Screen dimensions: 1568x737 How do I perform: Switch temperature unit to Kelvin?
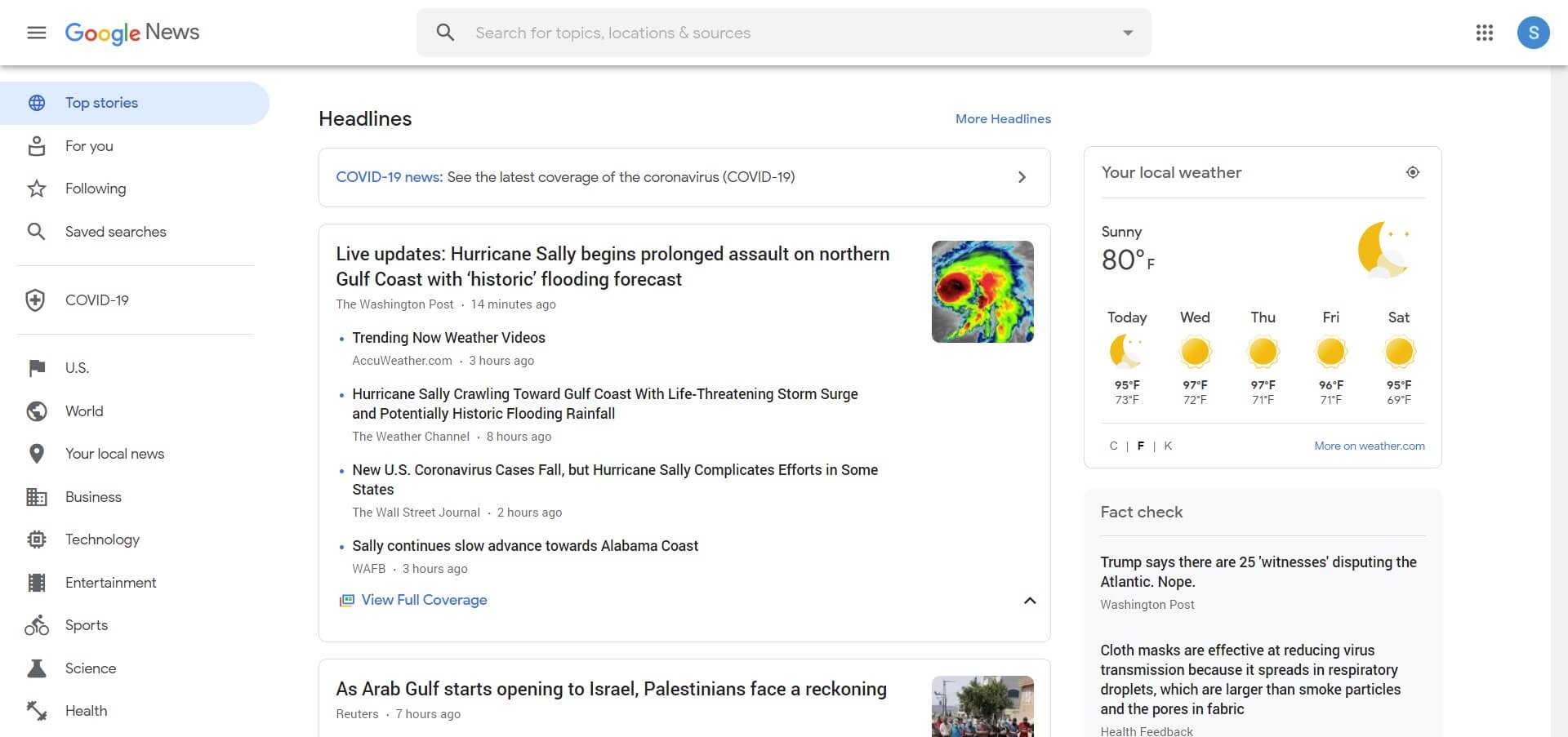click(1168, 446)
